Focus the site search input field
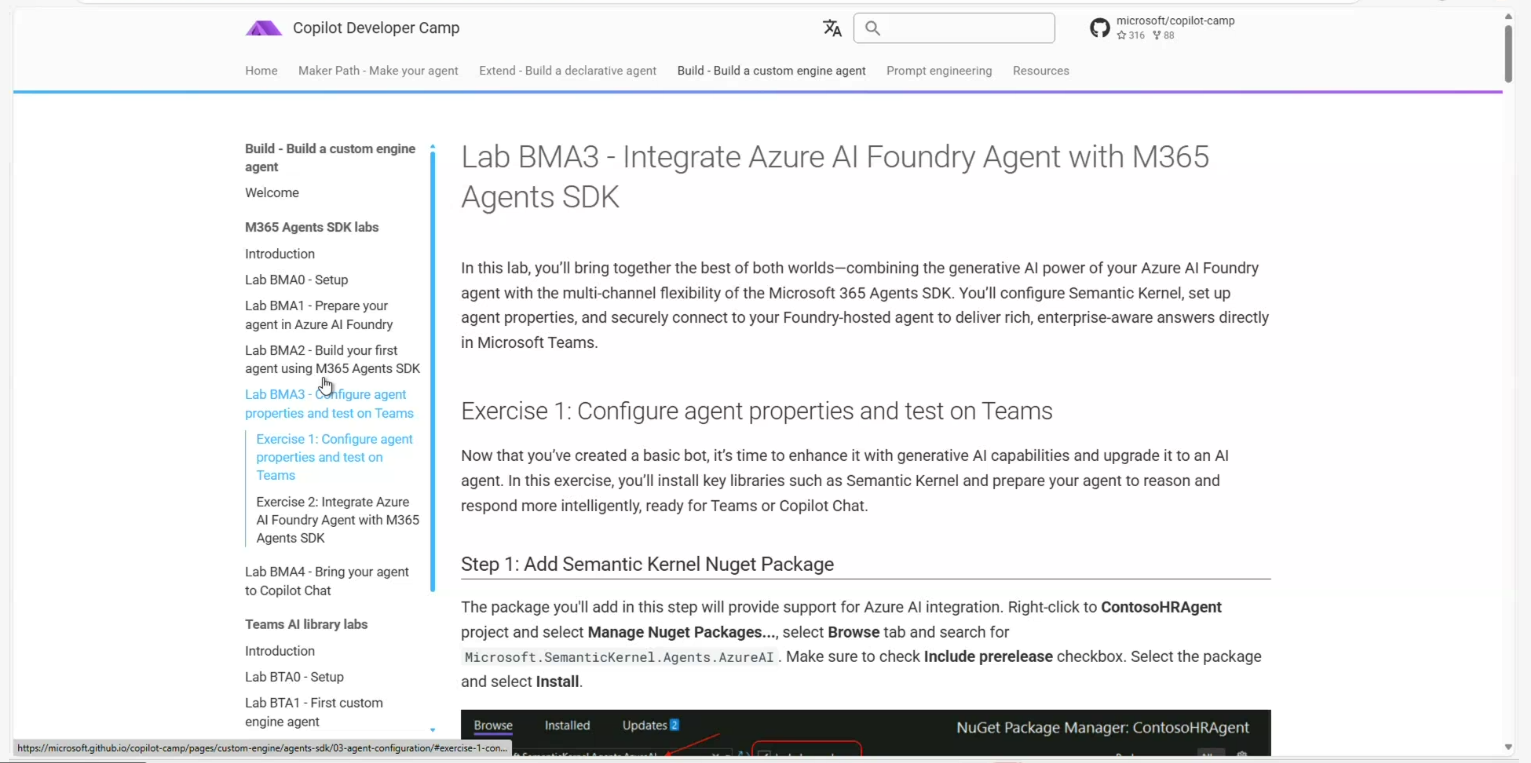This screenshot has height=763, width=1531. (954, 28)
